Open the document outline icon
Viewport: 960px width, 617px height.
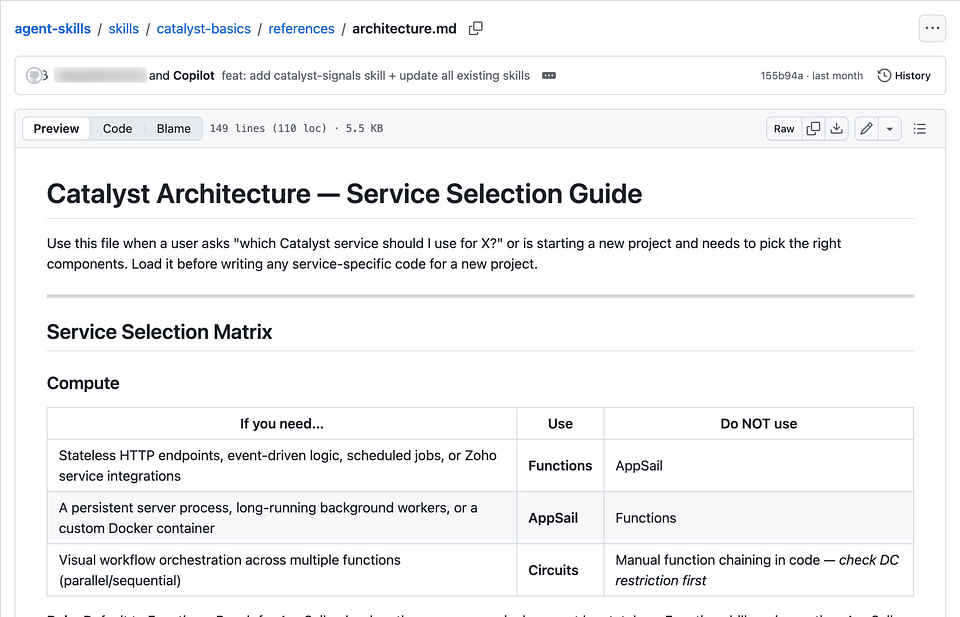[920, 129]
